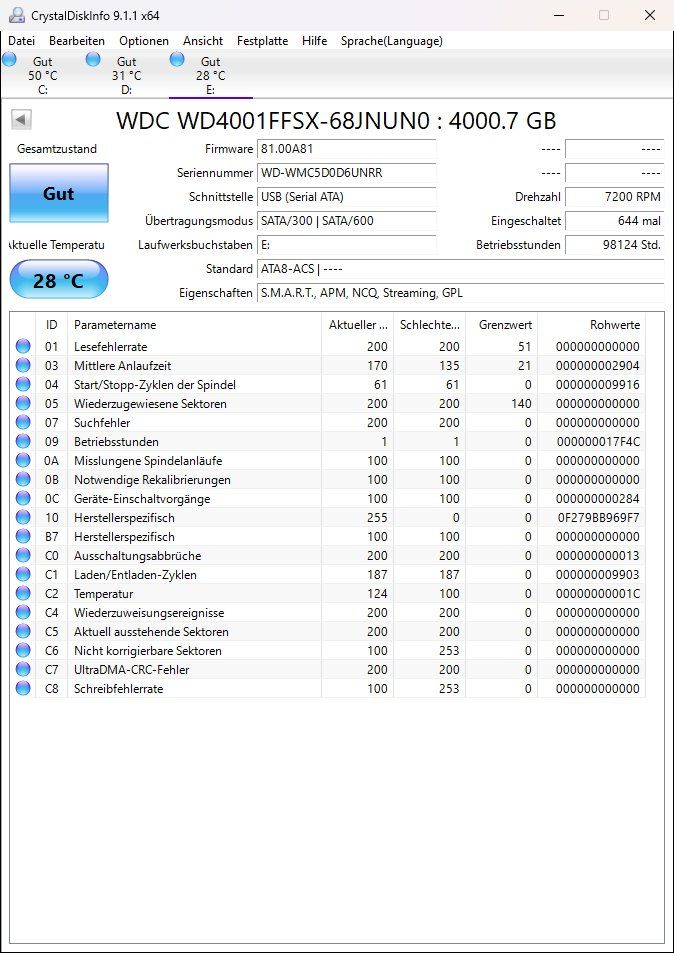This screenshot has width=674, height=953.
Task: Click the Schlechte column header
Action: click(x=429, y=325)
